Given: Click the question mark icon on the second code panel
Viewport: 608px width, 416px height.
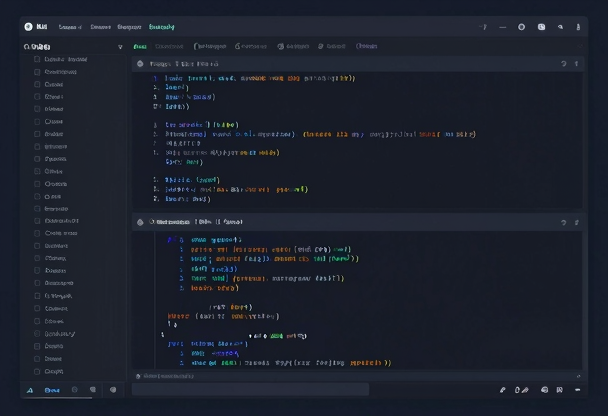Looking at the screenshot, I should point(563,222).
